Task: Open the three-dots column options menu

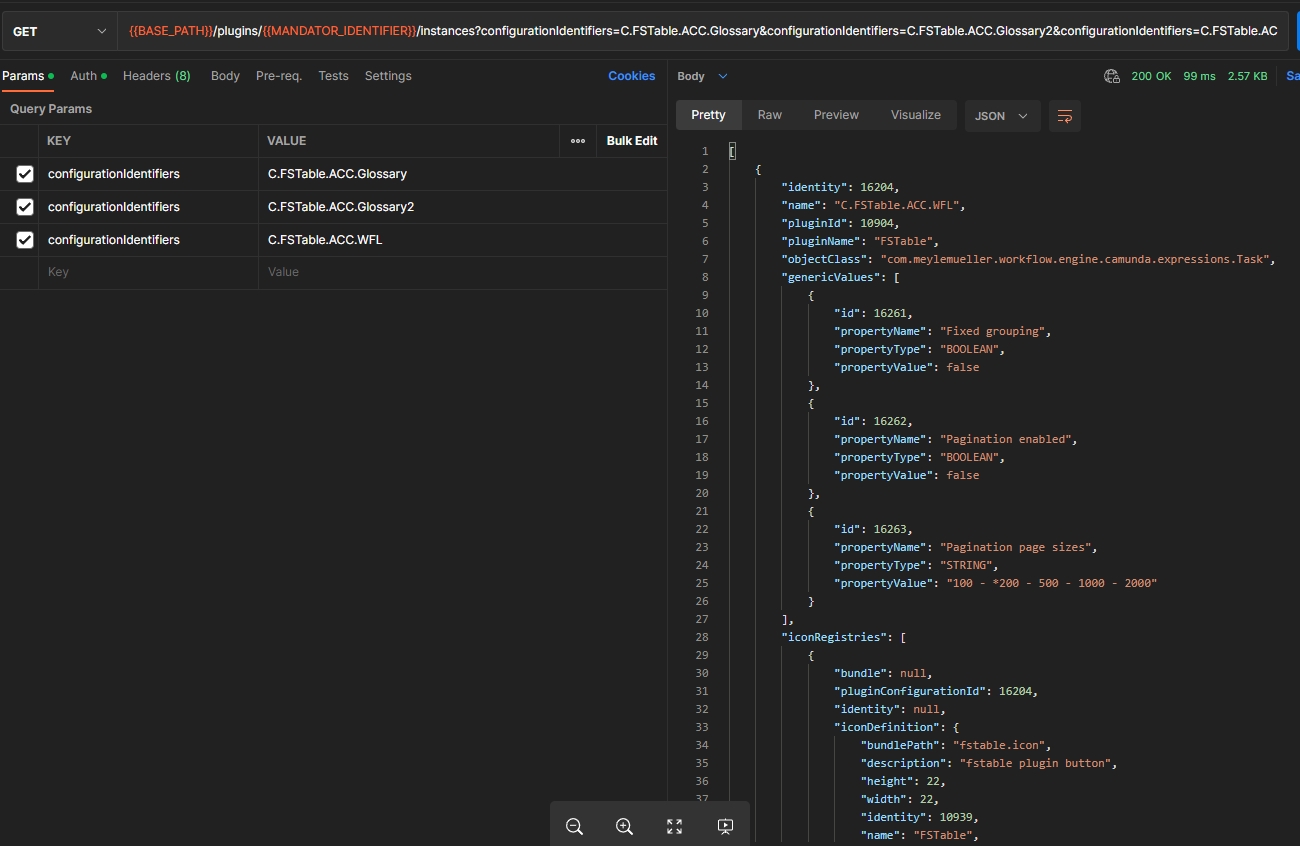Action: click(577, 141)
